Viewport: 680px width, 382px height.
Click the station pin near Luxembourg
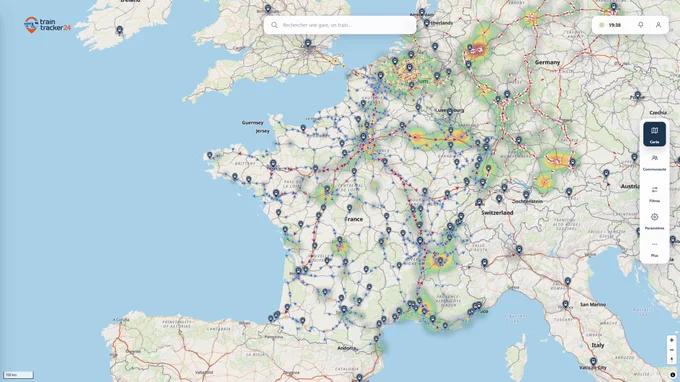click(450, 113)
